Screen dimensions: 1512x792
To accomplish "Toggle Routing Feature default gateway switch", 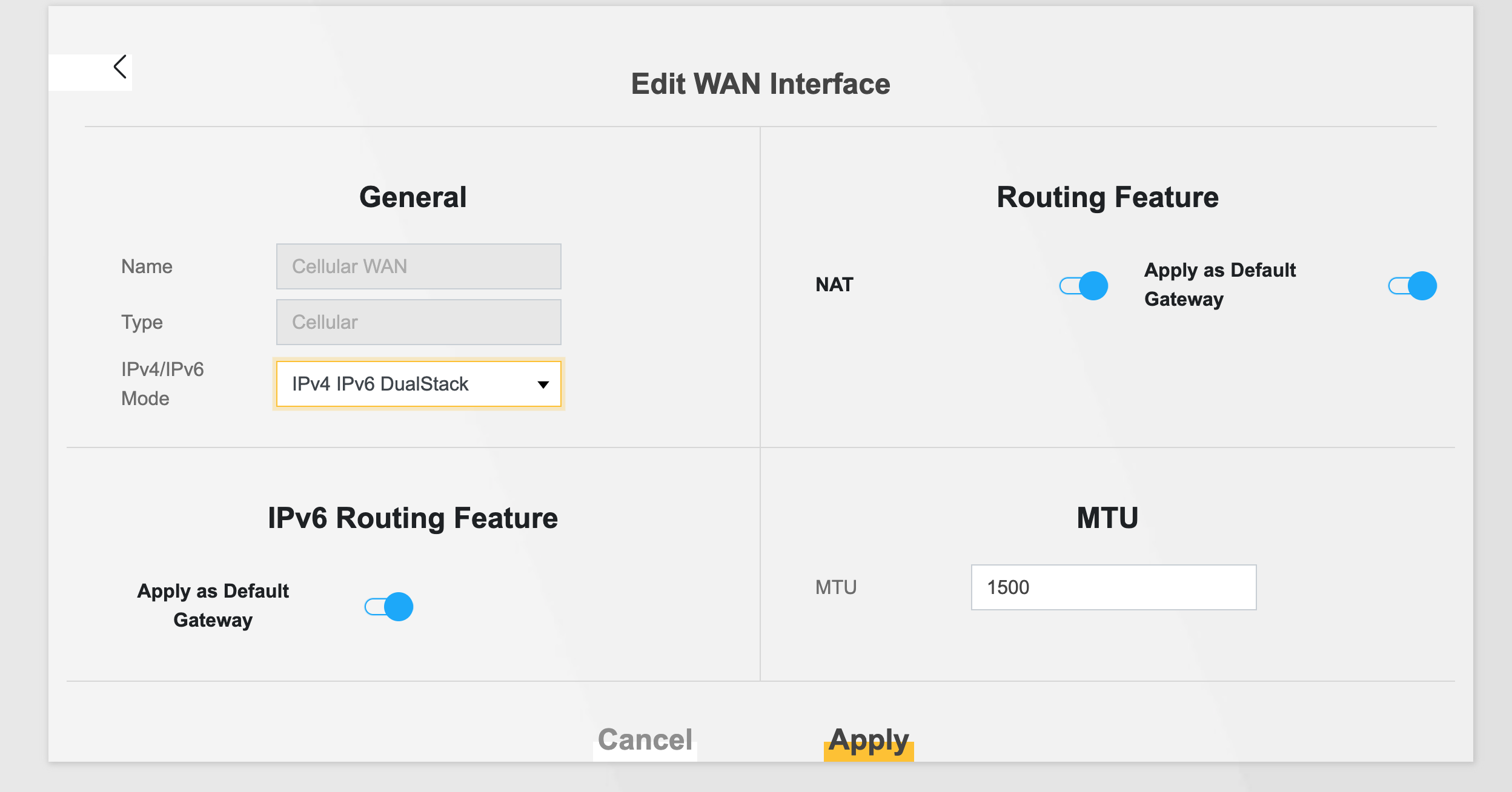I will 1412,286.
